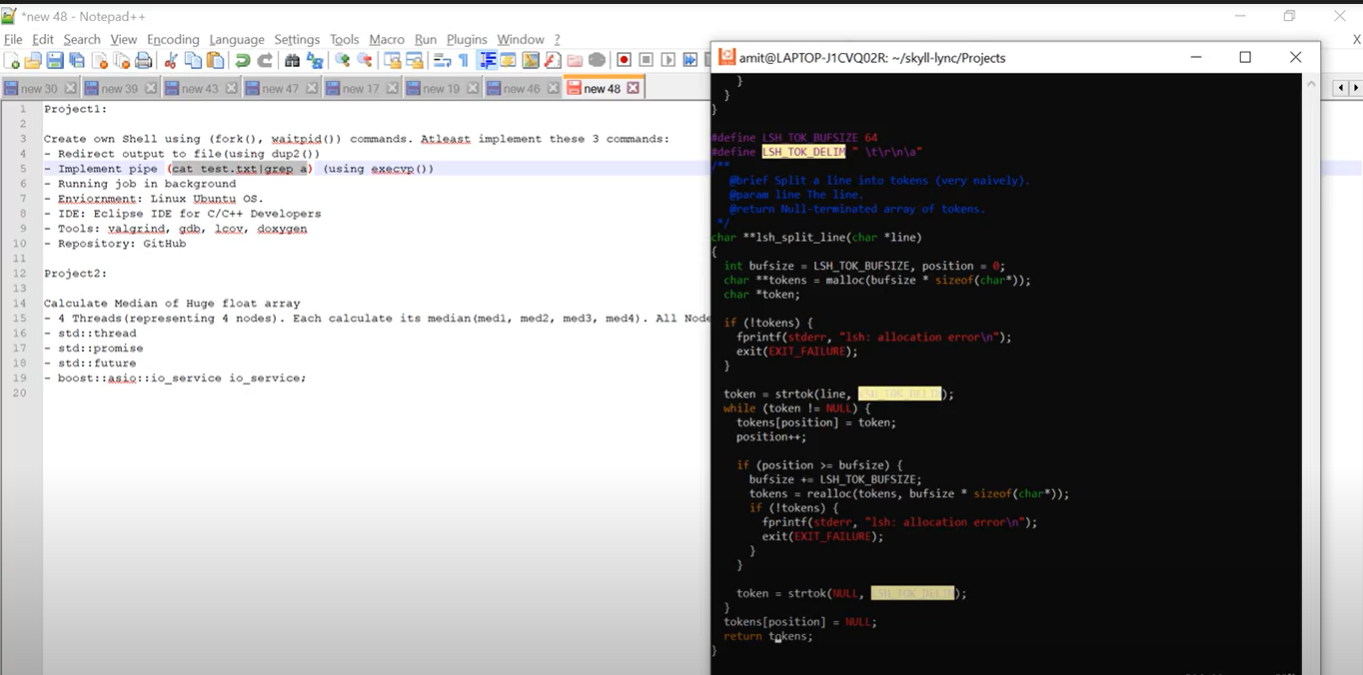The image size is (1363, 675).
Task: Click the New file toolbar icon
Action: pyautogui.click(x=12, y=61)
